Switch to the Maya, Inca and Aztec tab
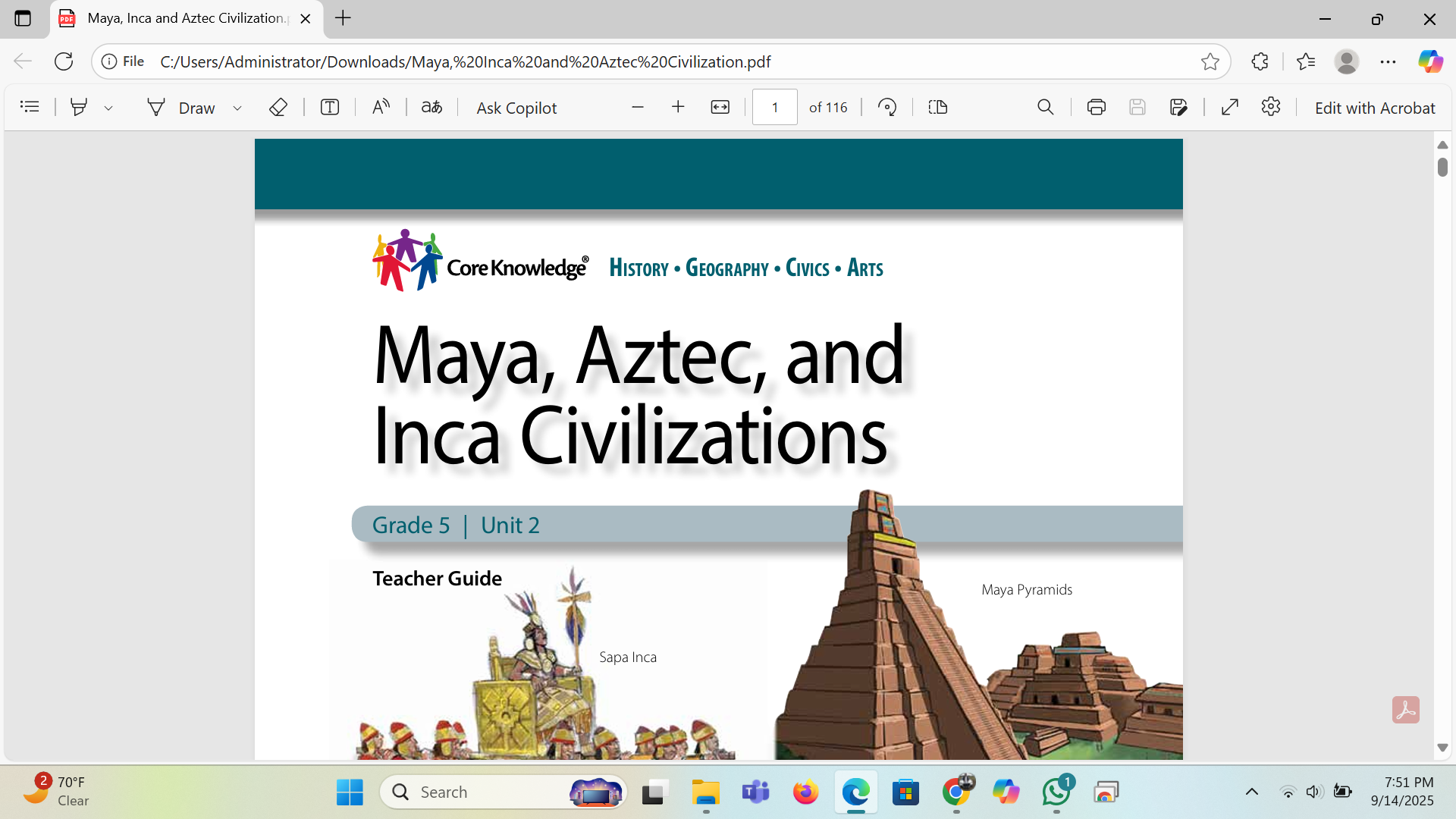This screenshot has width=1456, height=819. [x=184, y=18]
